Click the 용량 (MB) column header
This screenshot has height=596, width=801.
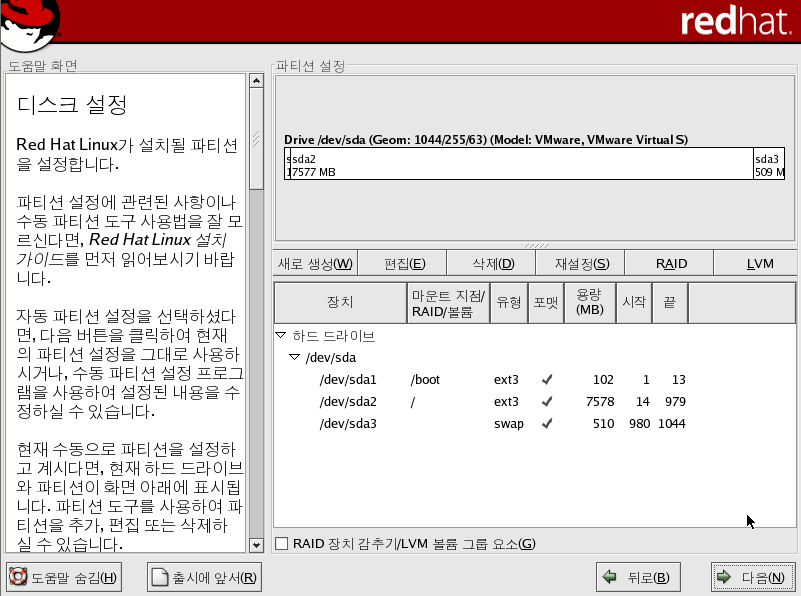pos(590,302)
